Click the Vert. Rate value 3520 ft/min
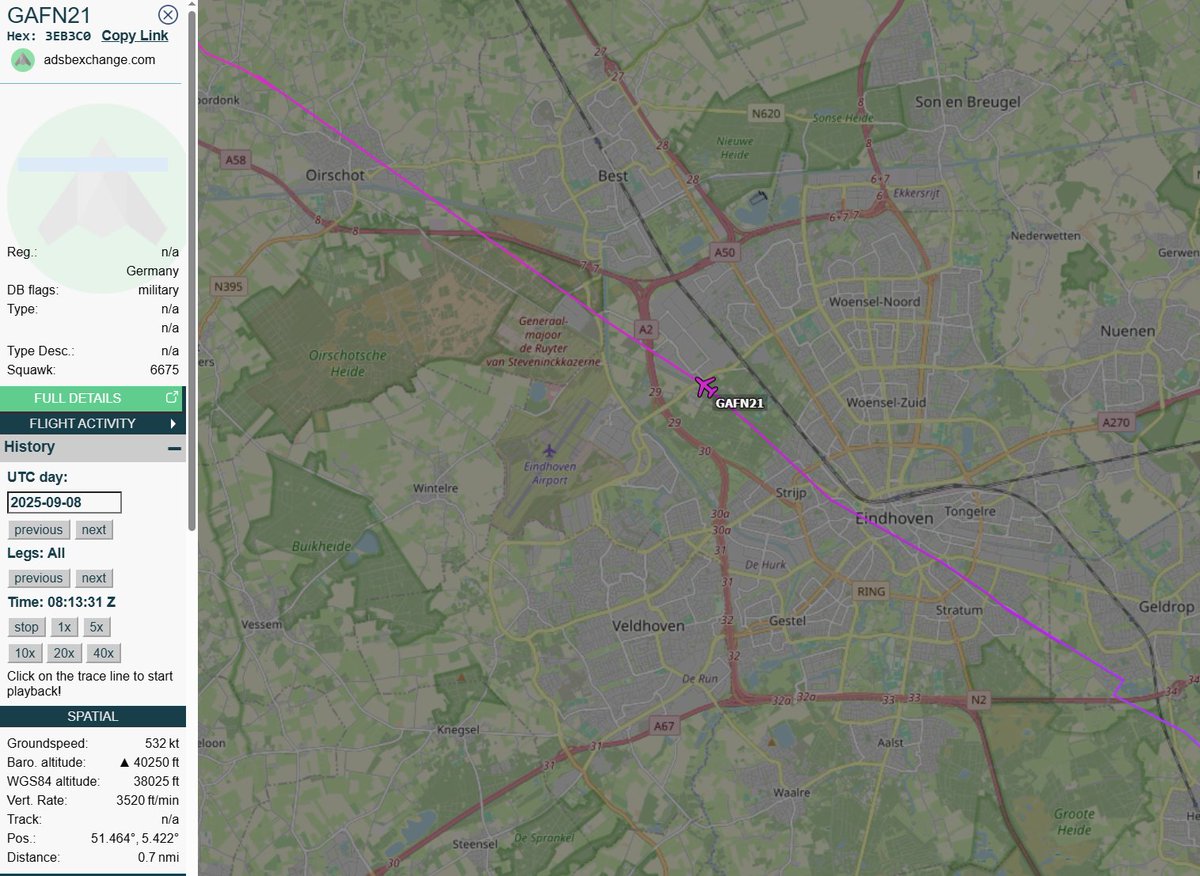The image size is (1200, 876). point(148,801)
